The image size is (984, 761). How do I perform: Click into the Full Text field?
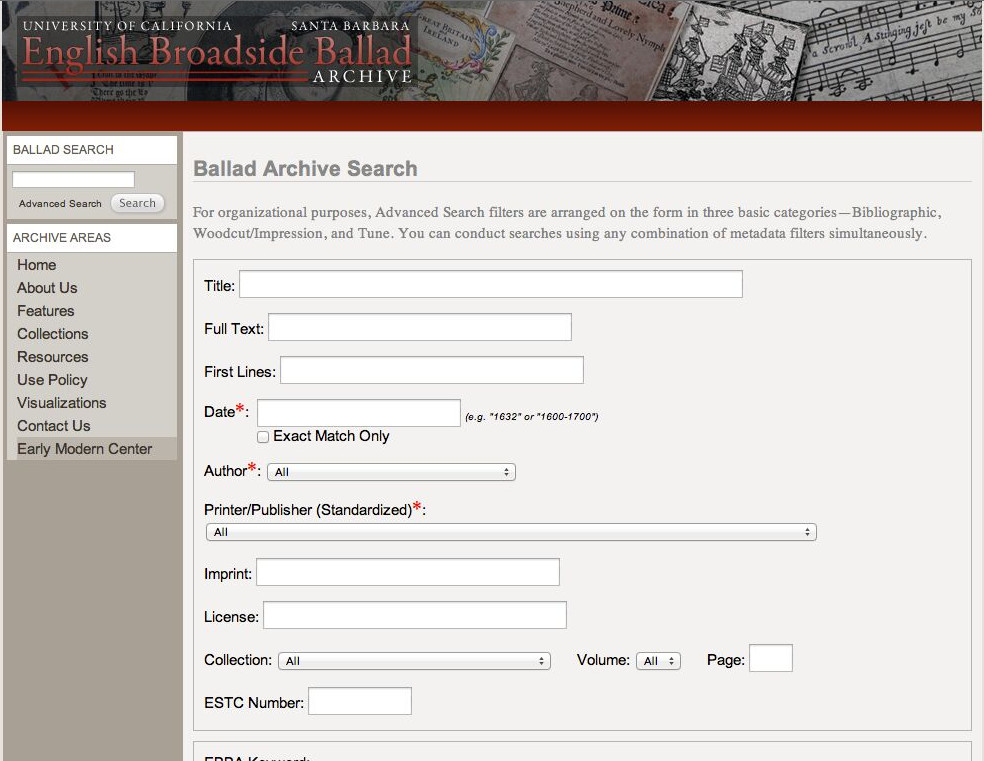click(420, 327)
